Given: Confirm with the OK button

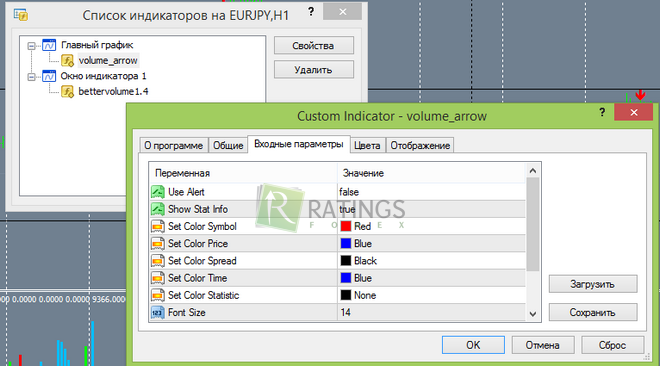Looking at the screenshot, I should (473, 345).
